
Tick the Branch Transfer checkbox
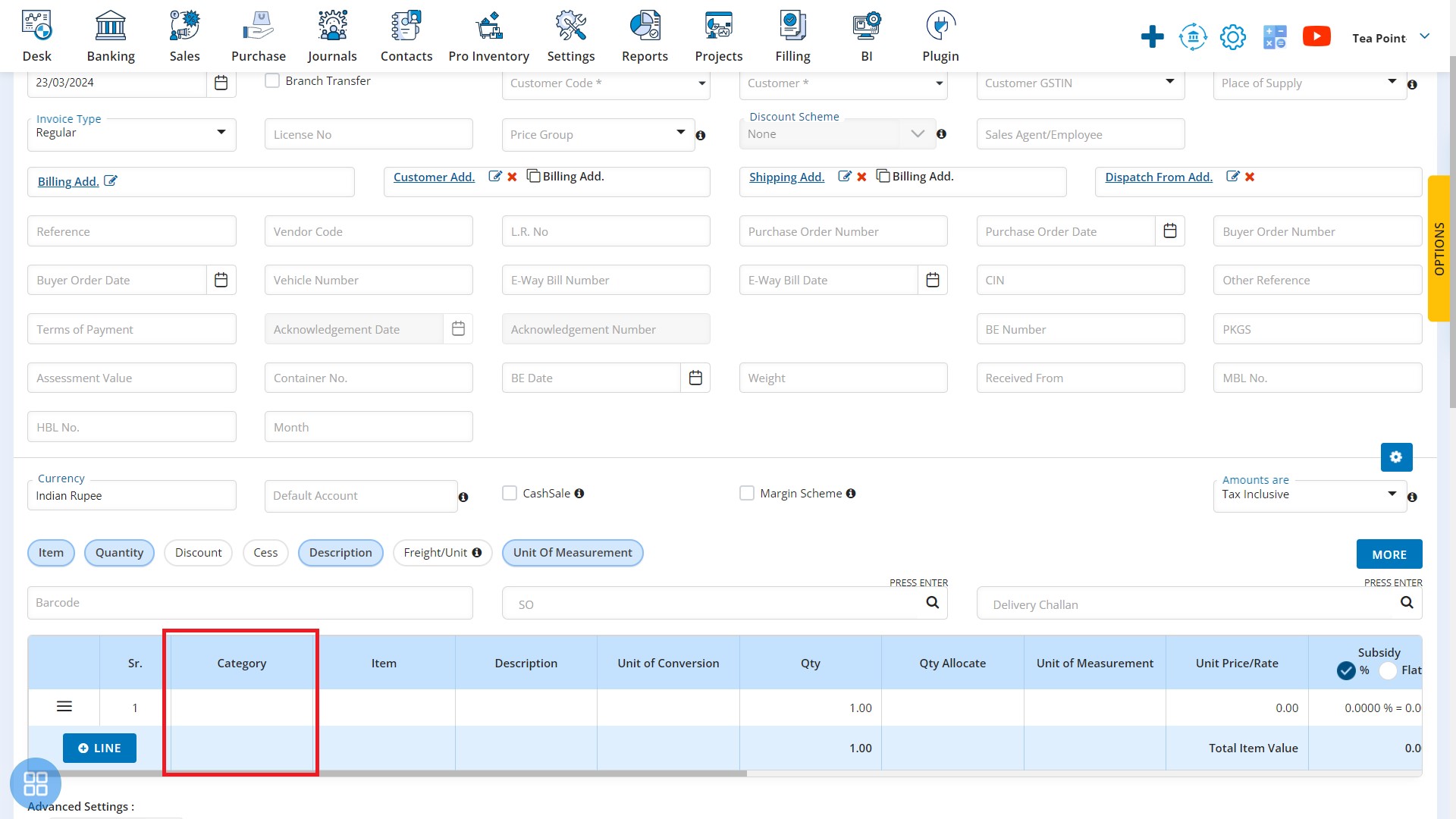click(272, 80)
